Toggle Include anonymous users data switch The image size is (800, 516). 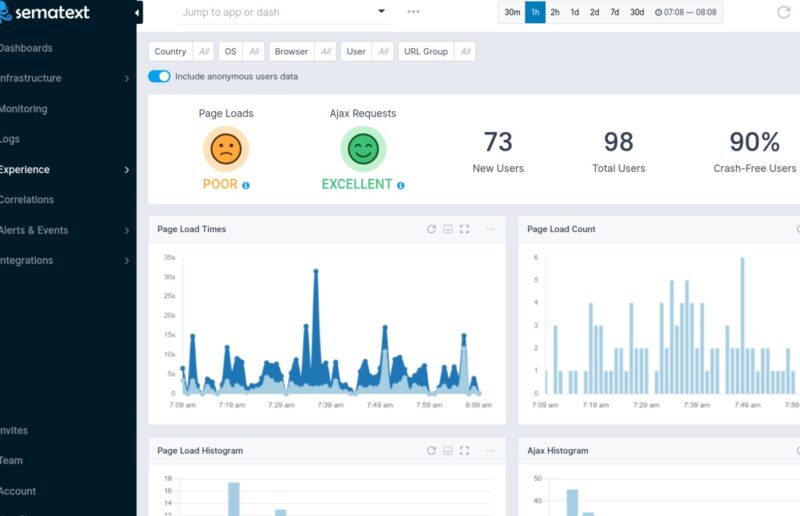[x=159, y=77]
